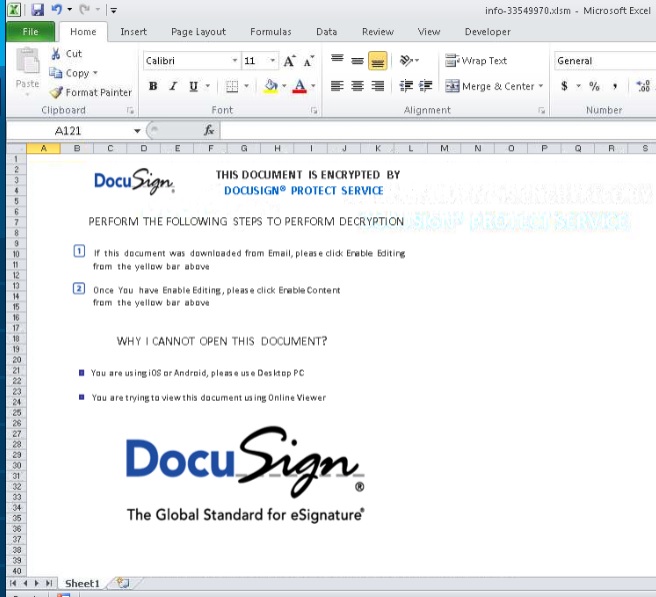The height and width of the screenshot is (597, 656).
Task: Apply yellow Fill Color bucket
Action: (271, 86)
